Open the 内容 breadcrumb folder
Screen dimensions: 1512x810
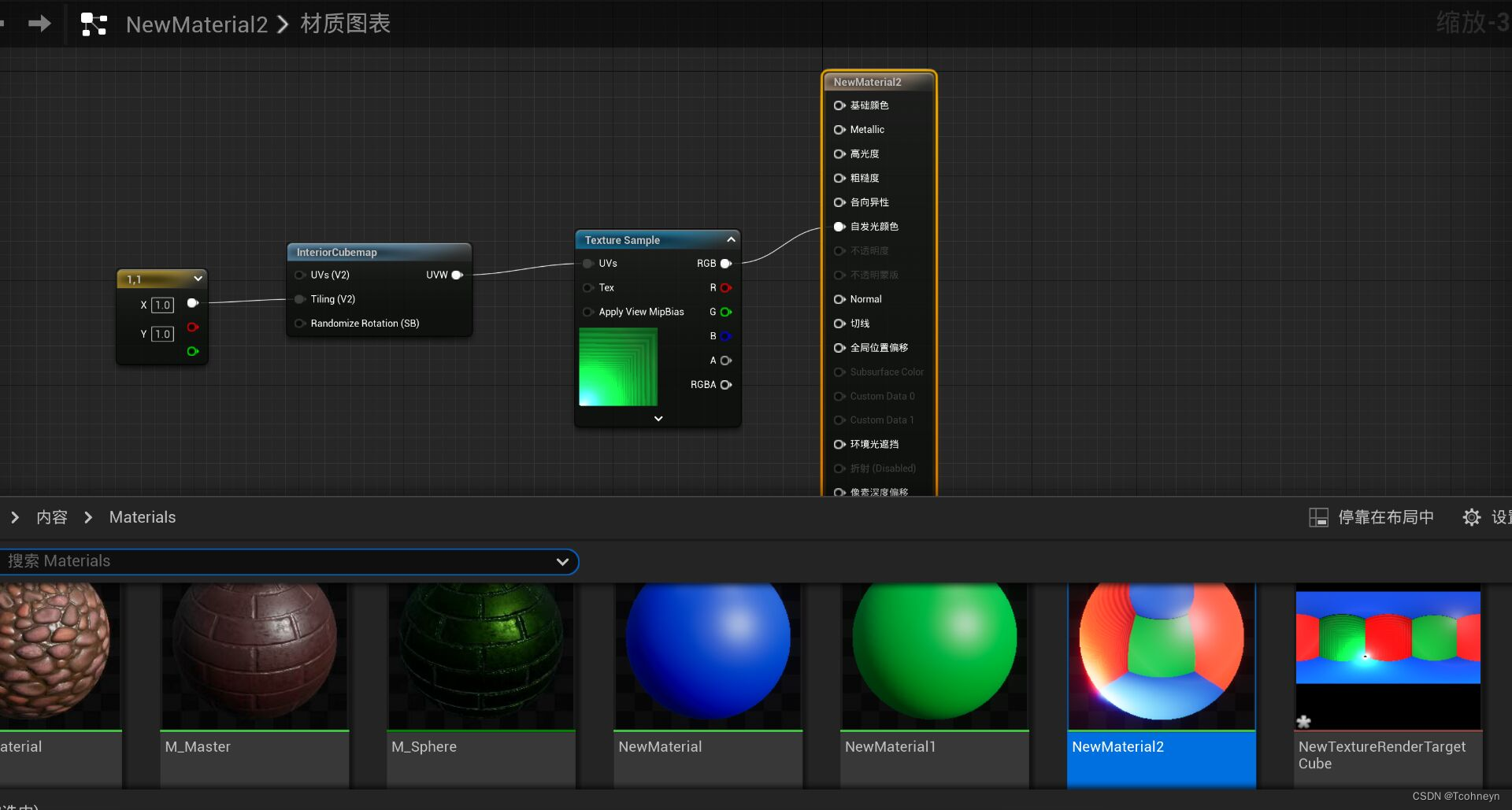(52, 517)
